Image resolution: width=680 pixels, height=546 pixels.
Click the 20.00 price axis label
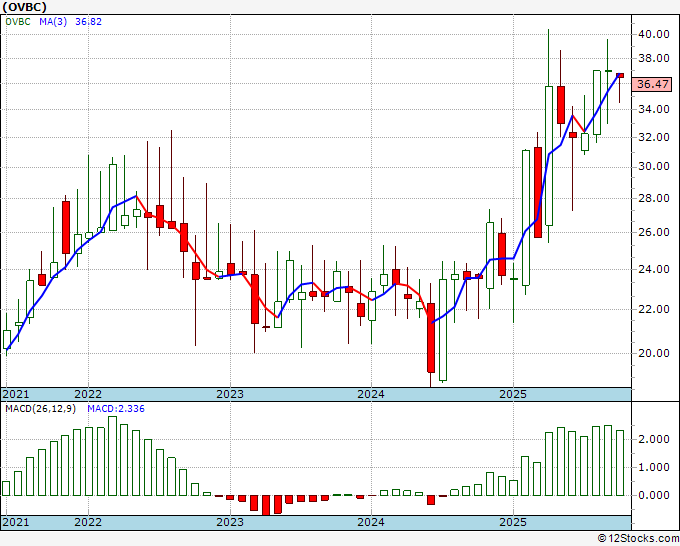tap(654, 353)
